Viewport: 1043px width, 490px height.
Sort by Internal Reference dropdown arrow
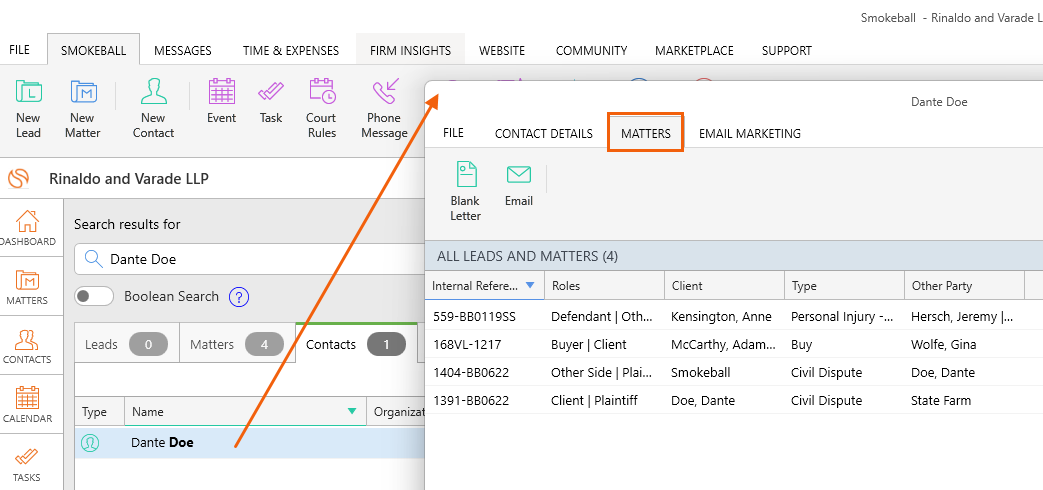pos(529,285)
